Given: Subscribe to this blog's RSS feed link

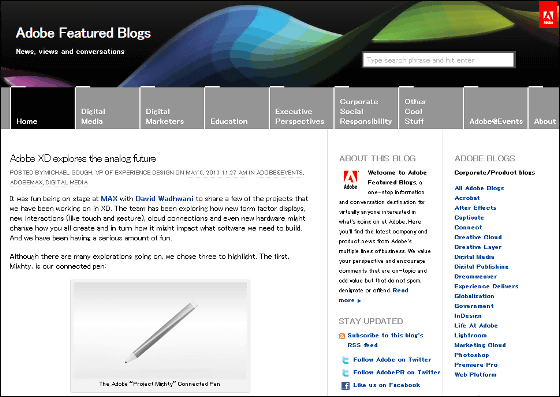Looking at the screenshot, I should pyautogui.click(x=385, y=340).
